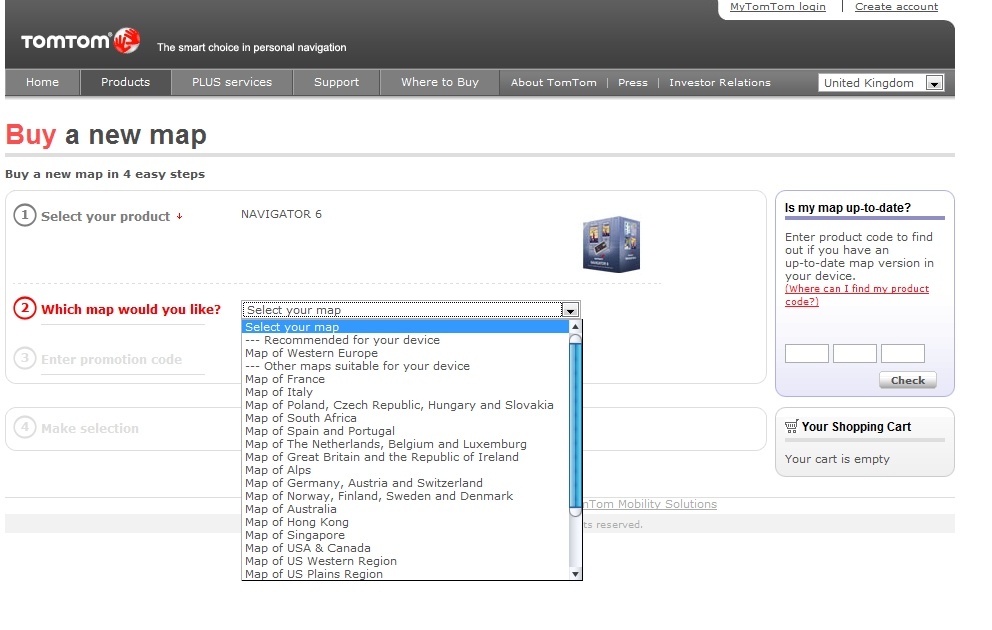This screenshot has width=992, height=630.
Task: Click the TomTom Mobility Solutions footer link
Action: tap(650, 504)
